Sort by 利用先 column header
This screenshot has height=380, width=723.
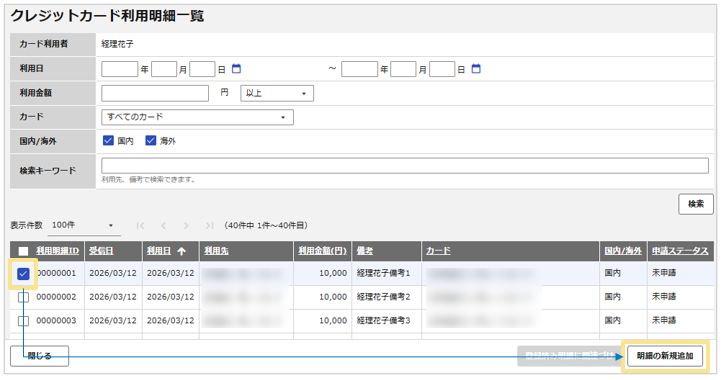coord(216,251)
